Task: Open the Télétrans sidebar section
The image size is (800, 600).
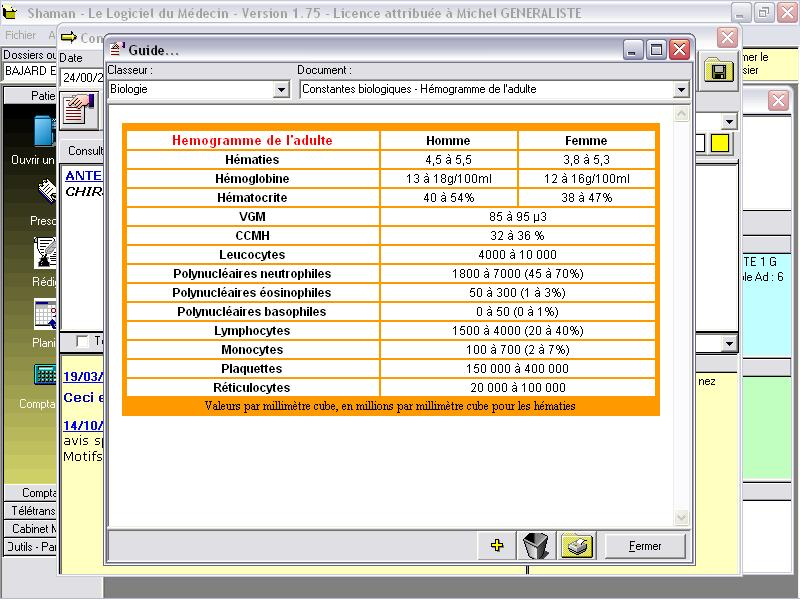Action: pos(31,511)
